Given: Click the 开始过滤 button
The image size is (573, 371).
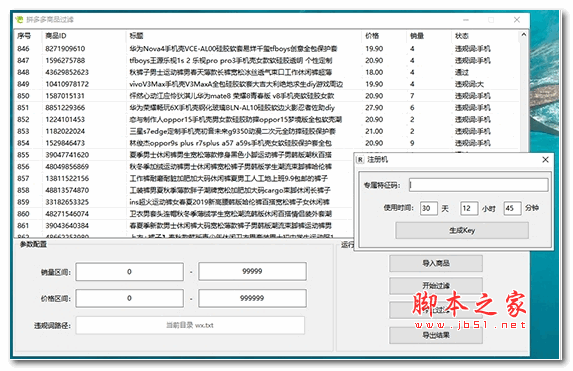Looking at the screenshot, I should pos(436,286).
